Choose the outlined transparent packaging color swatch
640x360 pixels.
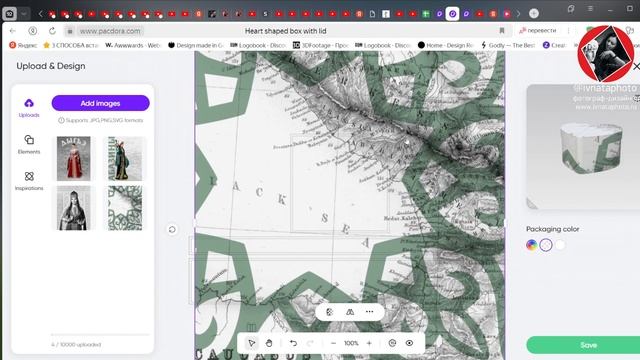[546, 245]
